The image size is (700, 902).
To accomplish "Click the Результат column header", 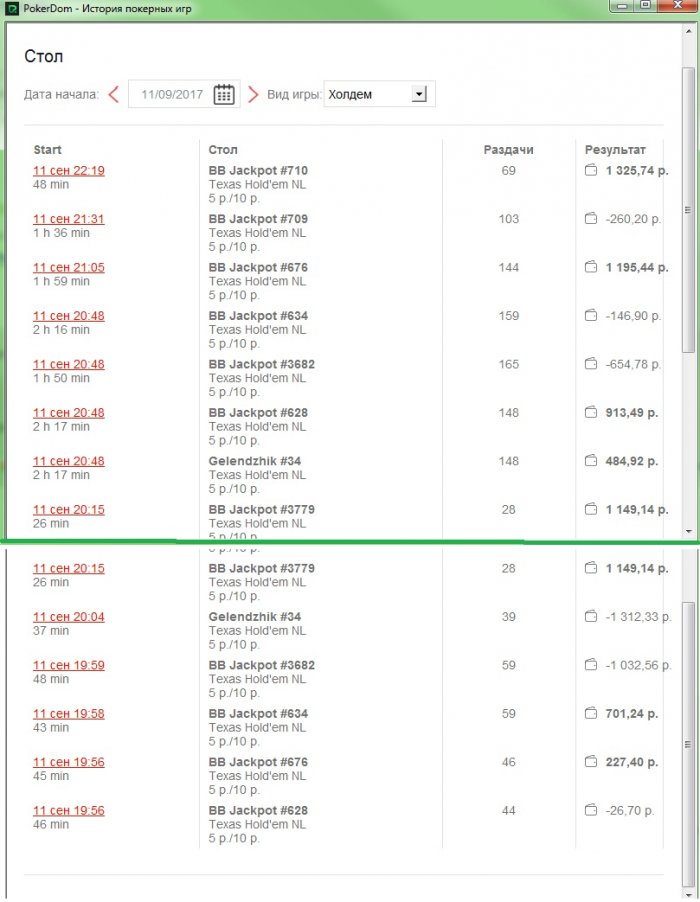I will tap(615, 150).
